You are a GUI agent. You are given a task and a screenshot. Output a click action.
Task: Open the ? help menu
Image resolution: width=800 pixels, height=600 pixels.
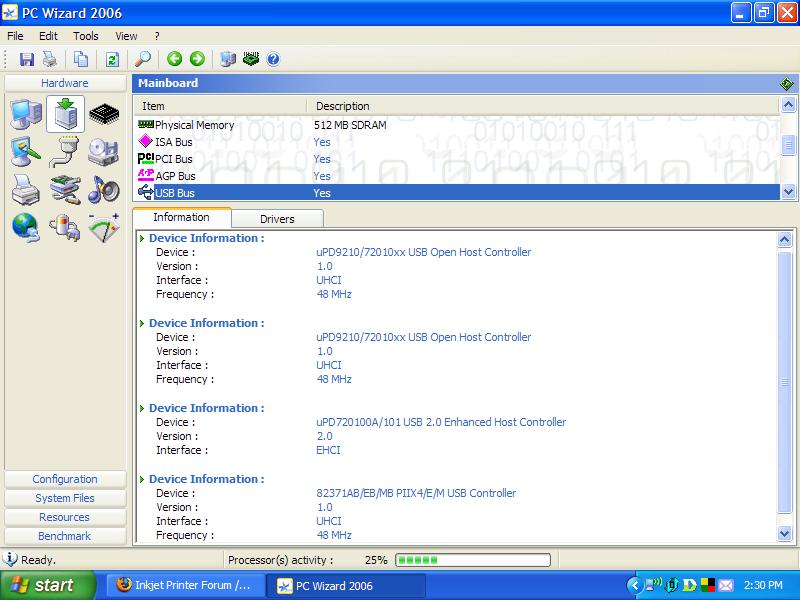point(157,36)
